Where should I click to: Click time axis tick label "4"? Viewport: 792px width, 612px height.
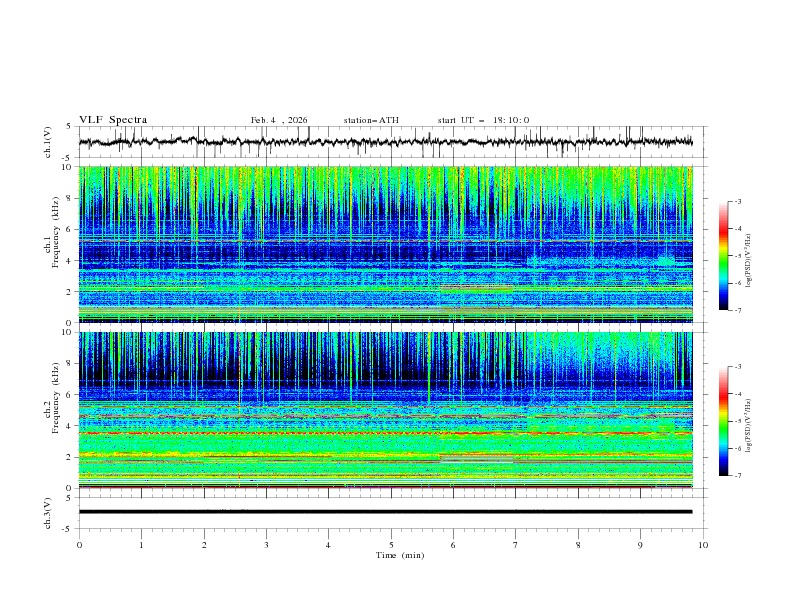329,545
